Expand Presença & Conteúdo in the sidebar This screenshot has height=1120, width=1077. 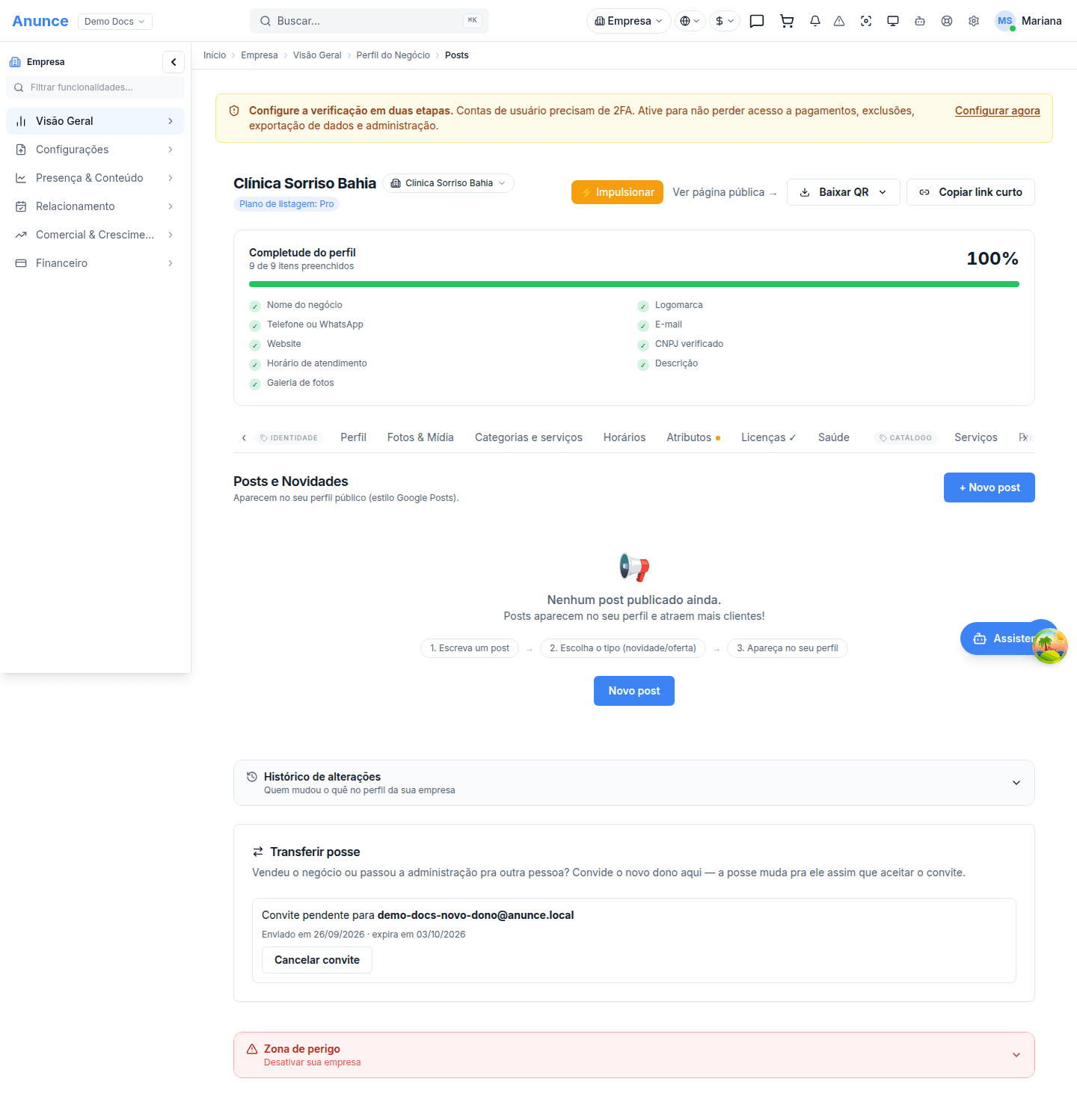click(x=95, y=178)
